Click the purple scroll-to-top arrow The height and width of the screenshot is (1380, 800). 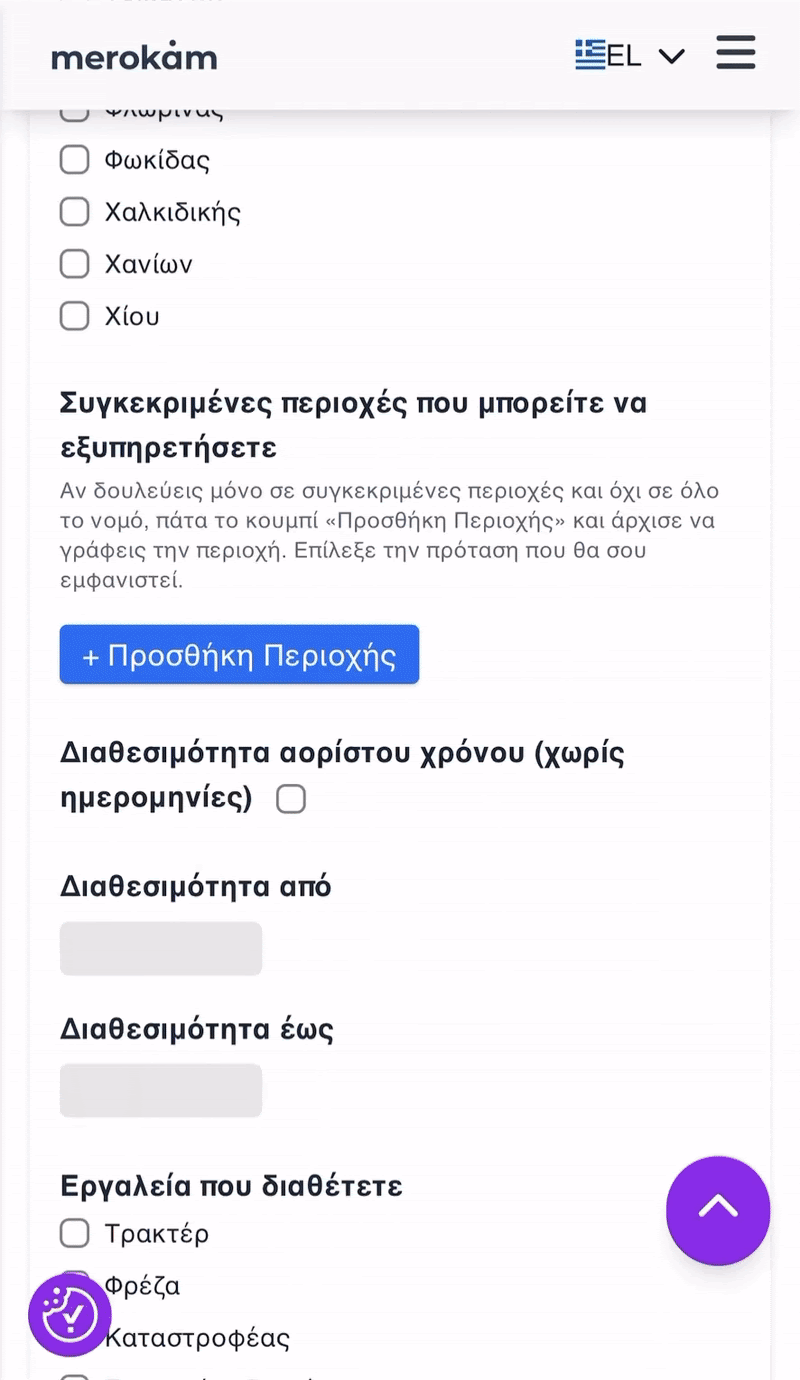pyautogui.click(x=718, y=1211)
